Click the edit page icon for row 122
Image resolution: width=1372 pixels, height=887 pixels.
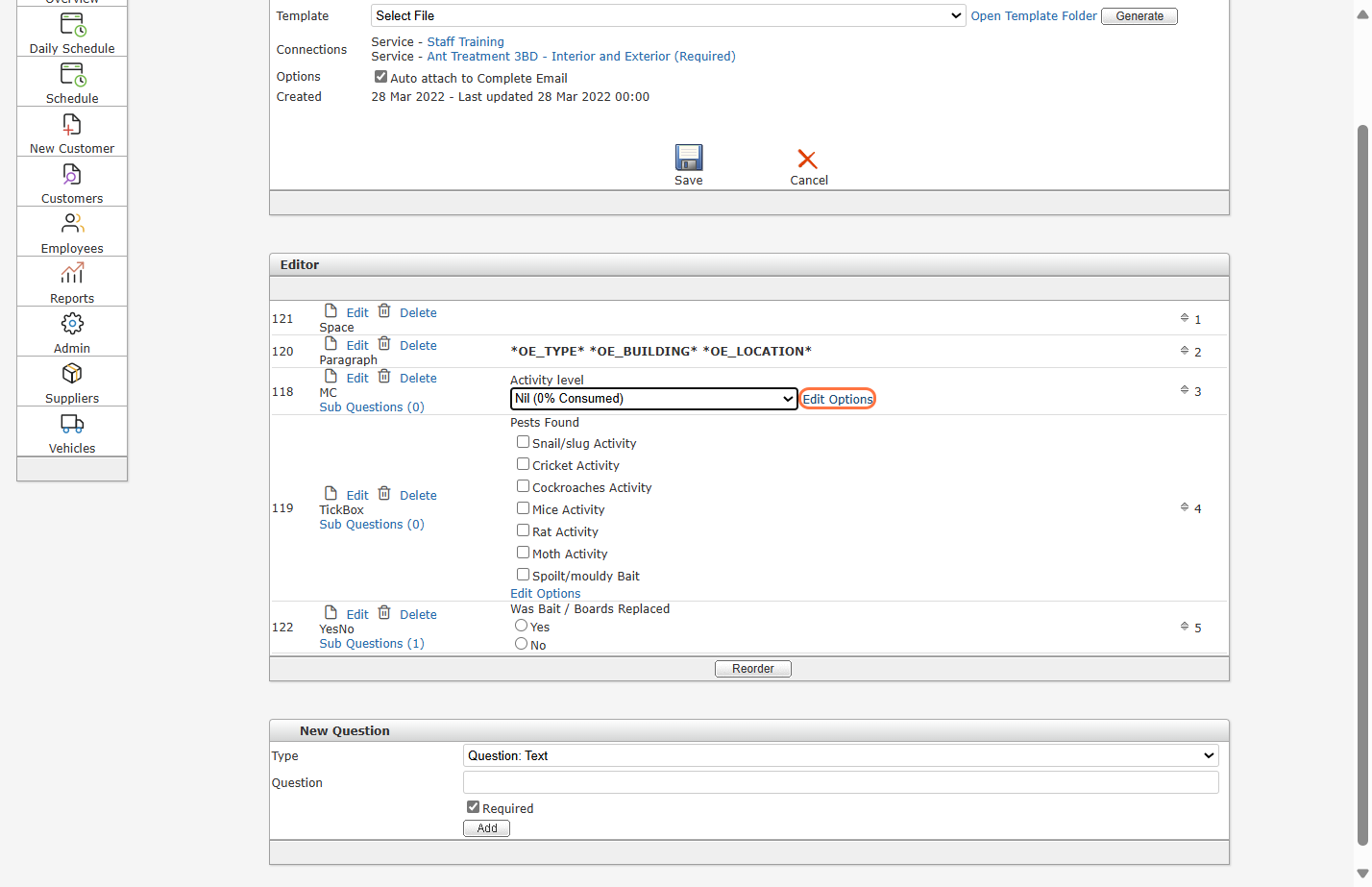(331, 613)
